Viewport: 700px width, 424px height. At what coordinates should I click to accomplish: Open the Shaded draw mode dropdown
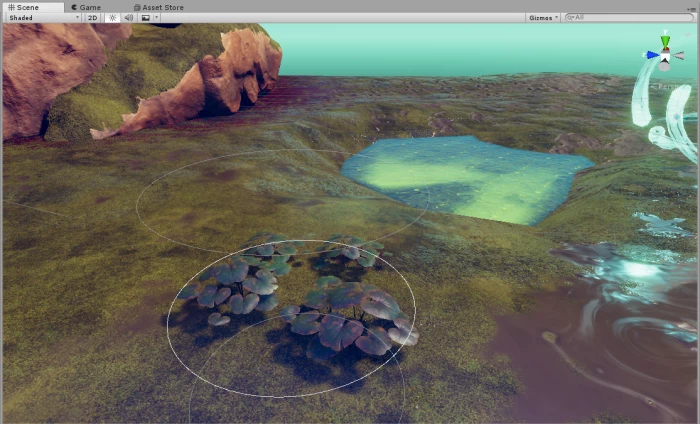[43, 18]
